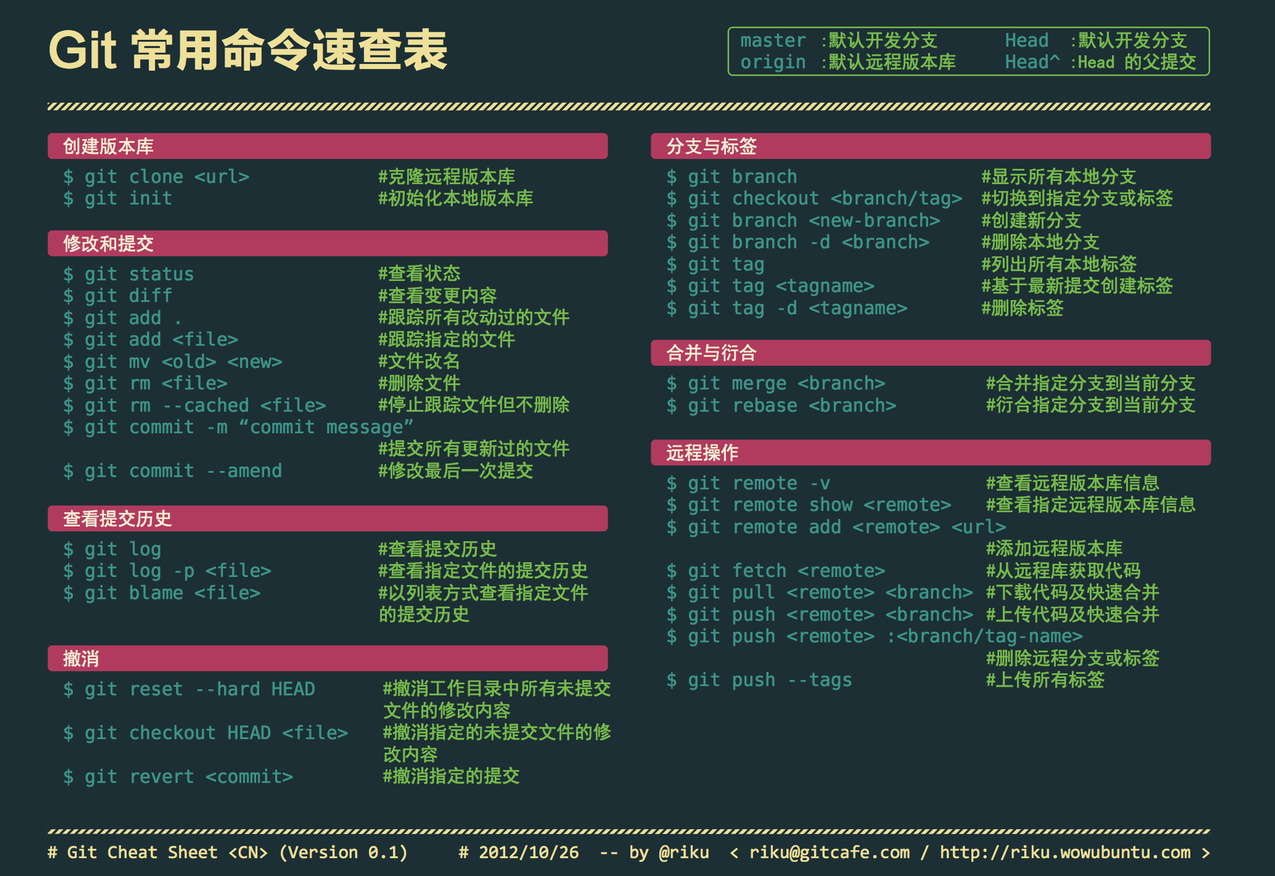Click the comment '#上传所有标签'
1275x876 pixels.
point(1045,681)
